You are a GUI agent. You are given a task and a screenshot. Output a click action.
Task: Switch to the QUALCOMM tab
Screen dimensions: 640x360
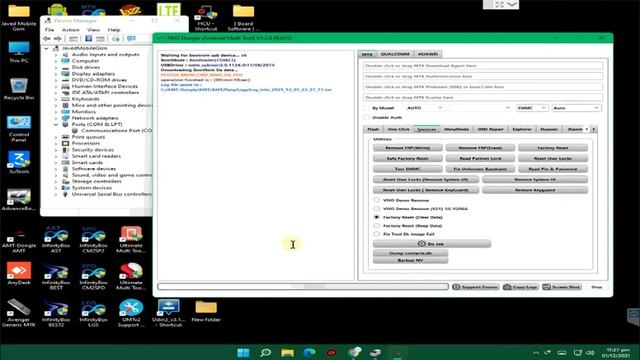click(x=395, y=54)
